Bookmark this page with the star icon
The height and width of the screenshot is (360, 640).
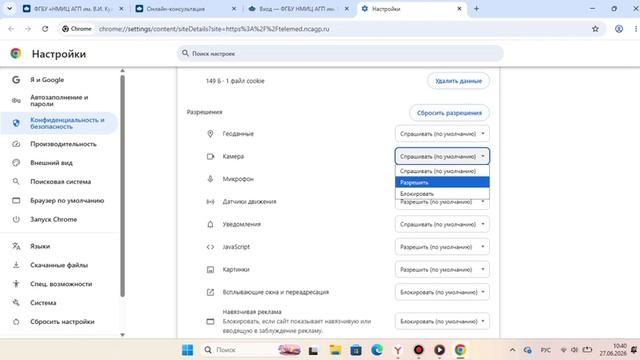point(595,29)
